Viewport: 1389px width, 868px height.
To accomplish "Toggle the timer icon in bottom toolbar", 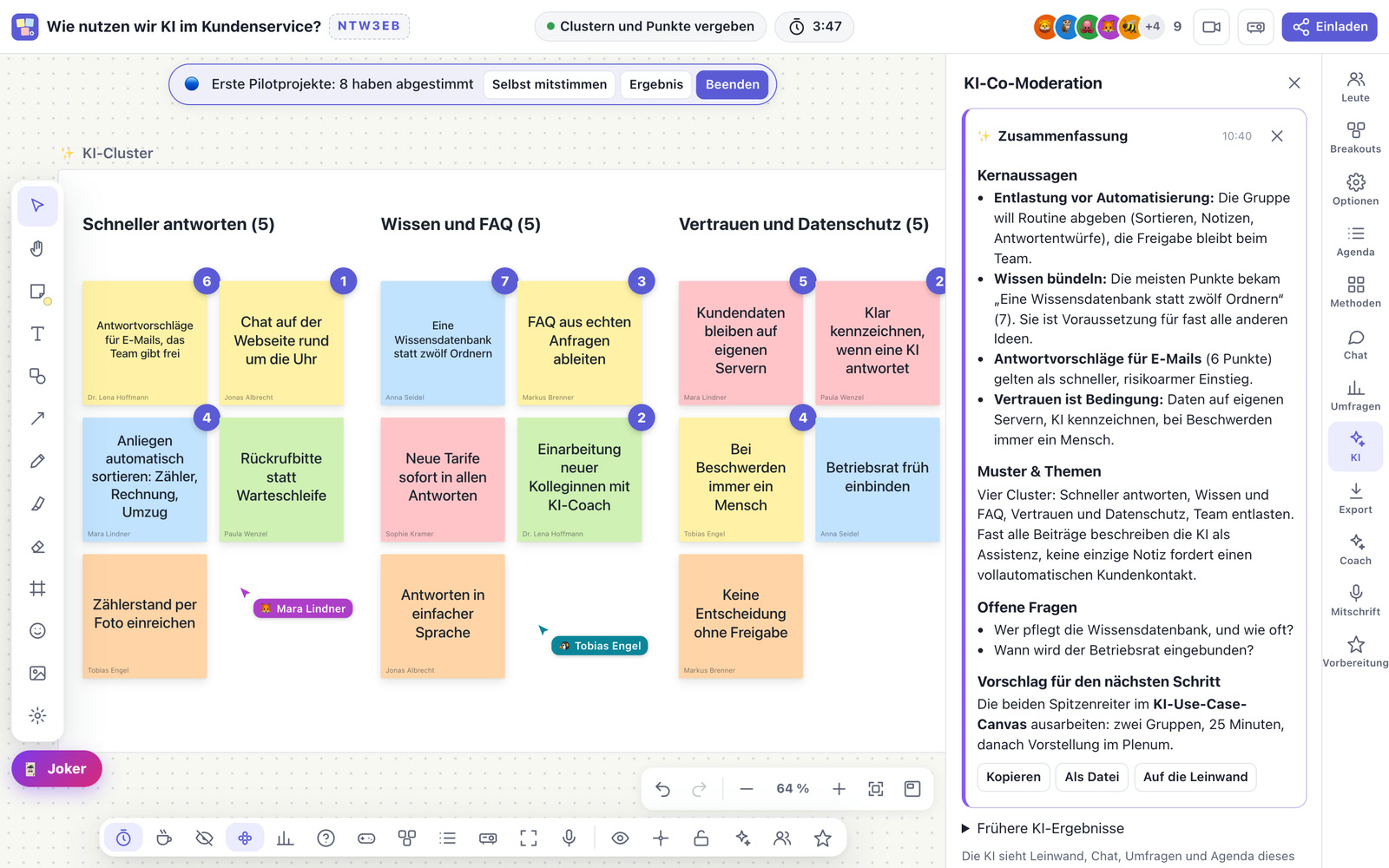I will click(x=123, y=838).
